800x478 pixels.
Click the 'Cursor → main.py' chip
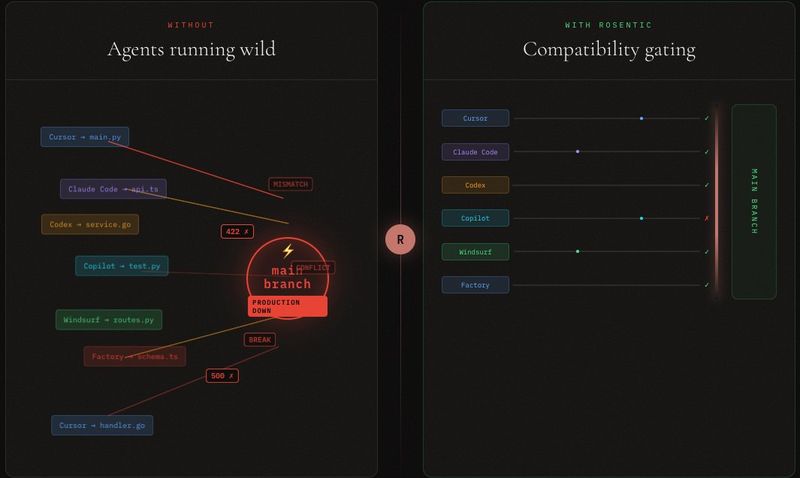click(85, 137)
